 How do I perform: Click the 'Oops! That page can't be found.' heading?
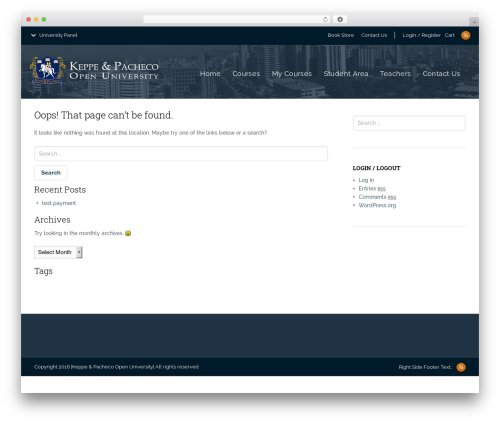pos(104,115)
